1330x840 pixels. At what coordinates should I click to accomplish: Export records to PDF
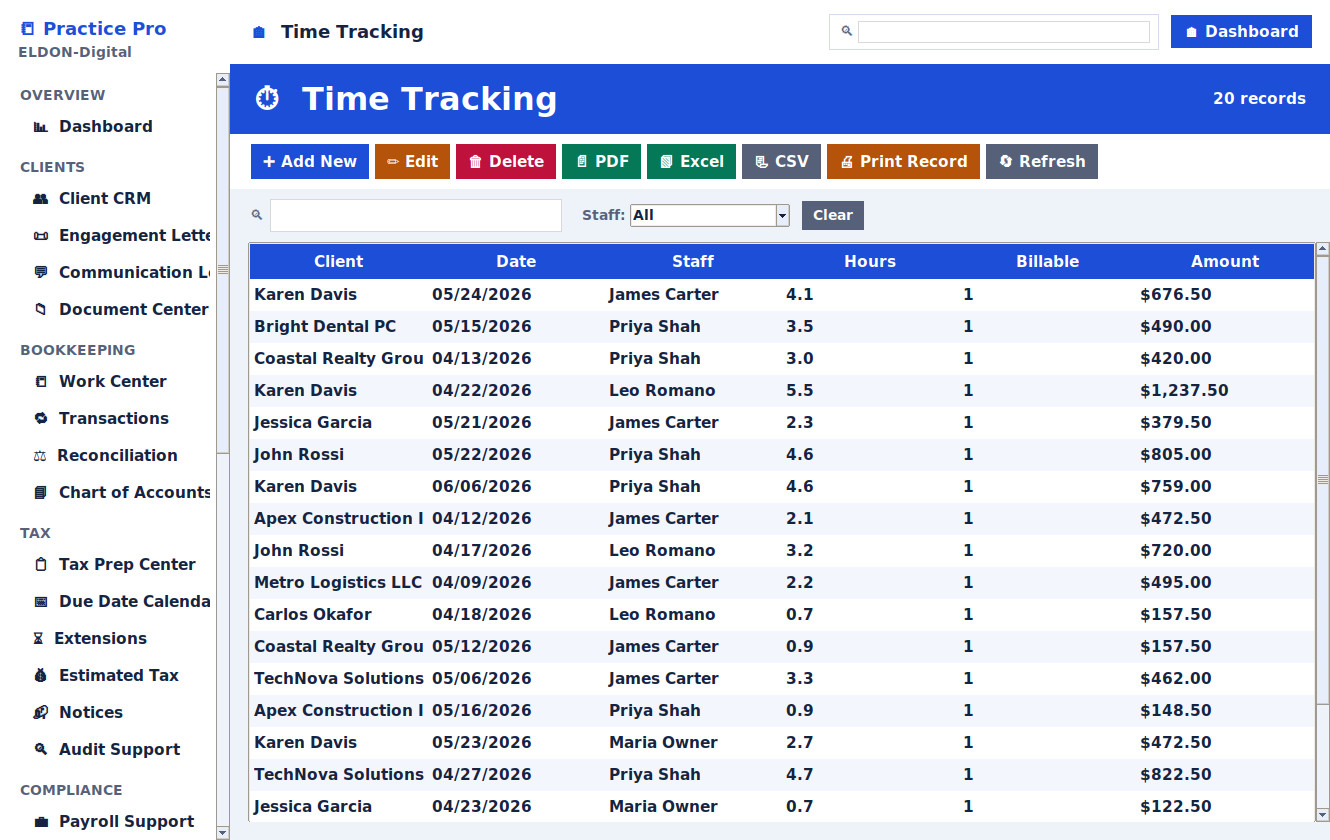(601, 162)
